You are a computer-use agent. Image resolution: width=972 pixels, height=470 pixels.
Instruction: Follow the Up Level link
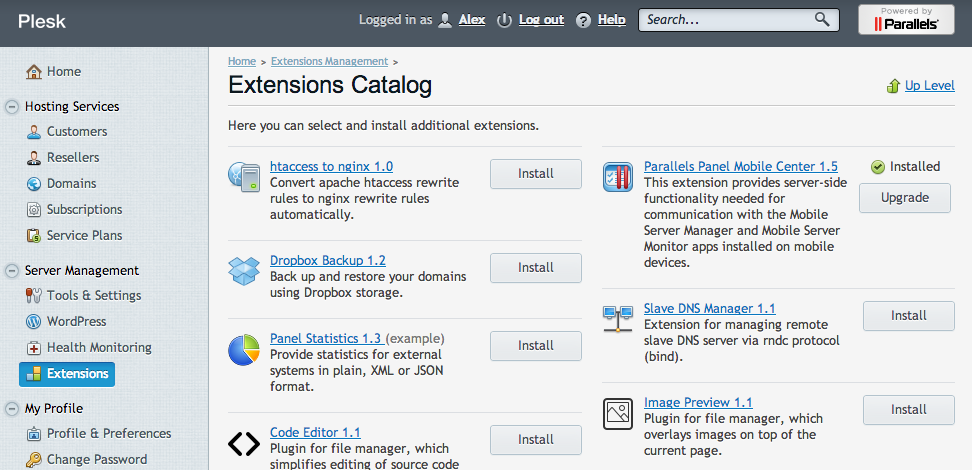coord(929,86)
